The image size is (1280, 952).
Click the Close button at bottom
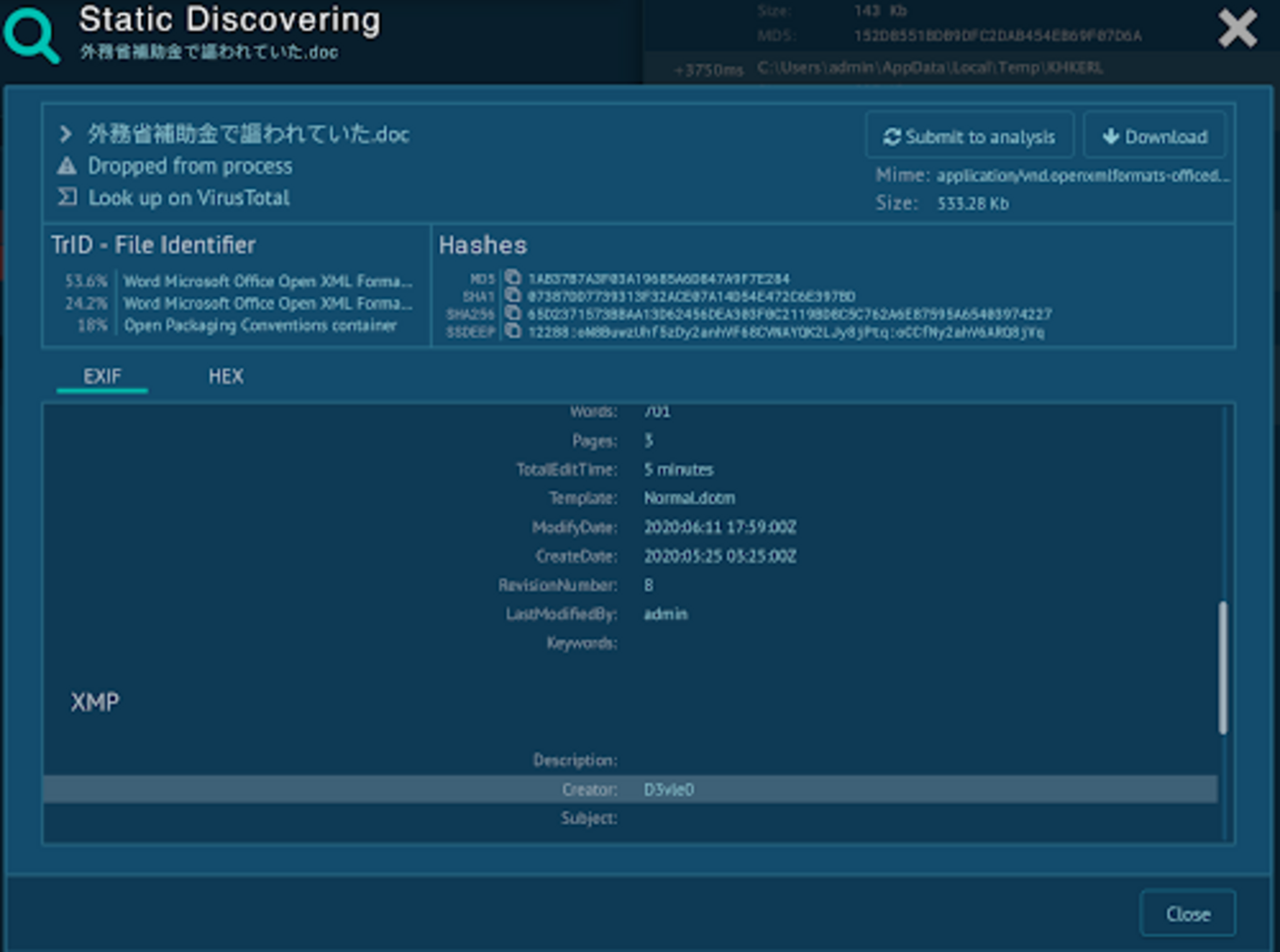pyautogui.click(x=1187, y=914)
